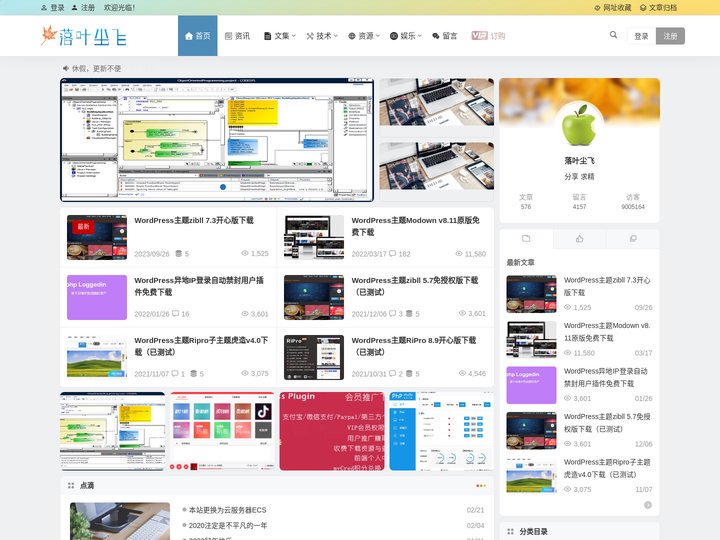Image resolution: width=720 pixels, height=540 pixels.
Task: Click the zibll 7.3 thumbnail with 最新 badge
Action: coord(97,237)
